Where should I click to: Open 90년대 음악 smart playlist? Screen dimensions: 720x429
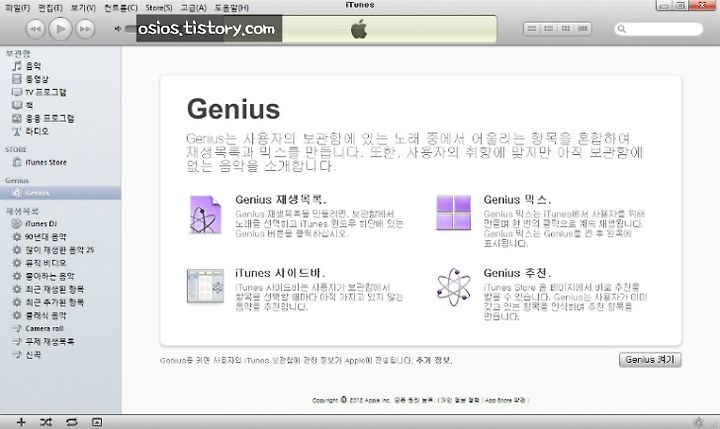[x=61, y=237]
